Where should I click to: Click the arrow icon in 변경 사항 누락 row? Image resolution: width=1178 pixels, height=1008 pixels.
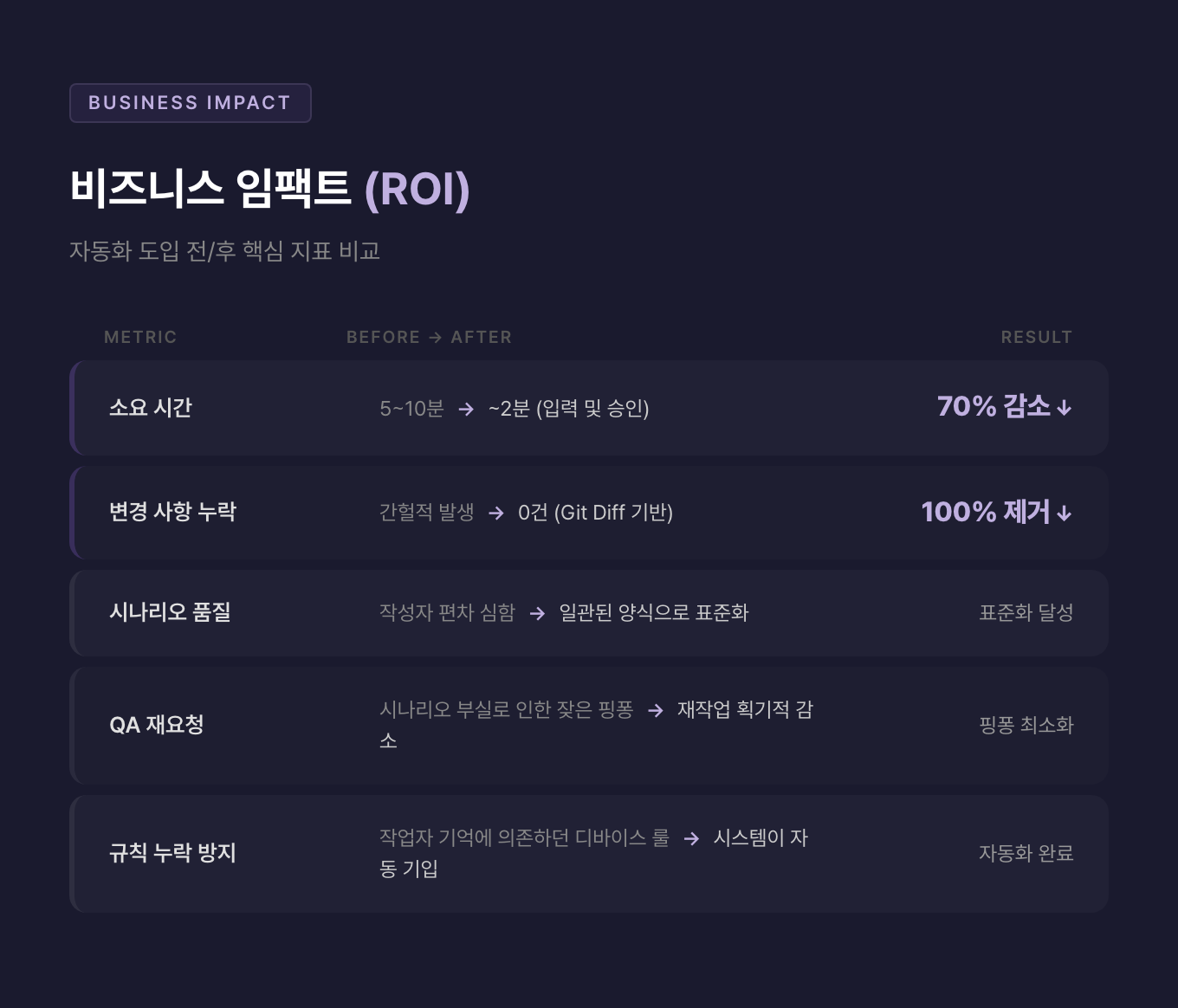496,513
